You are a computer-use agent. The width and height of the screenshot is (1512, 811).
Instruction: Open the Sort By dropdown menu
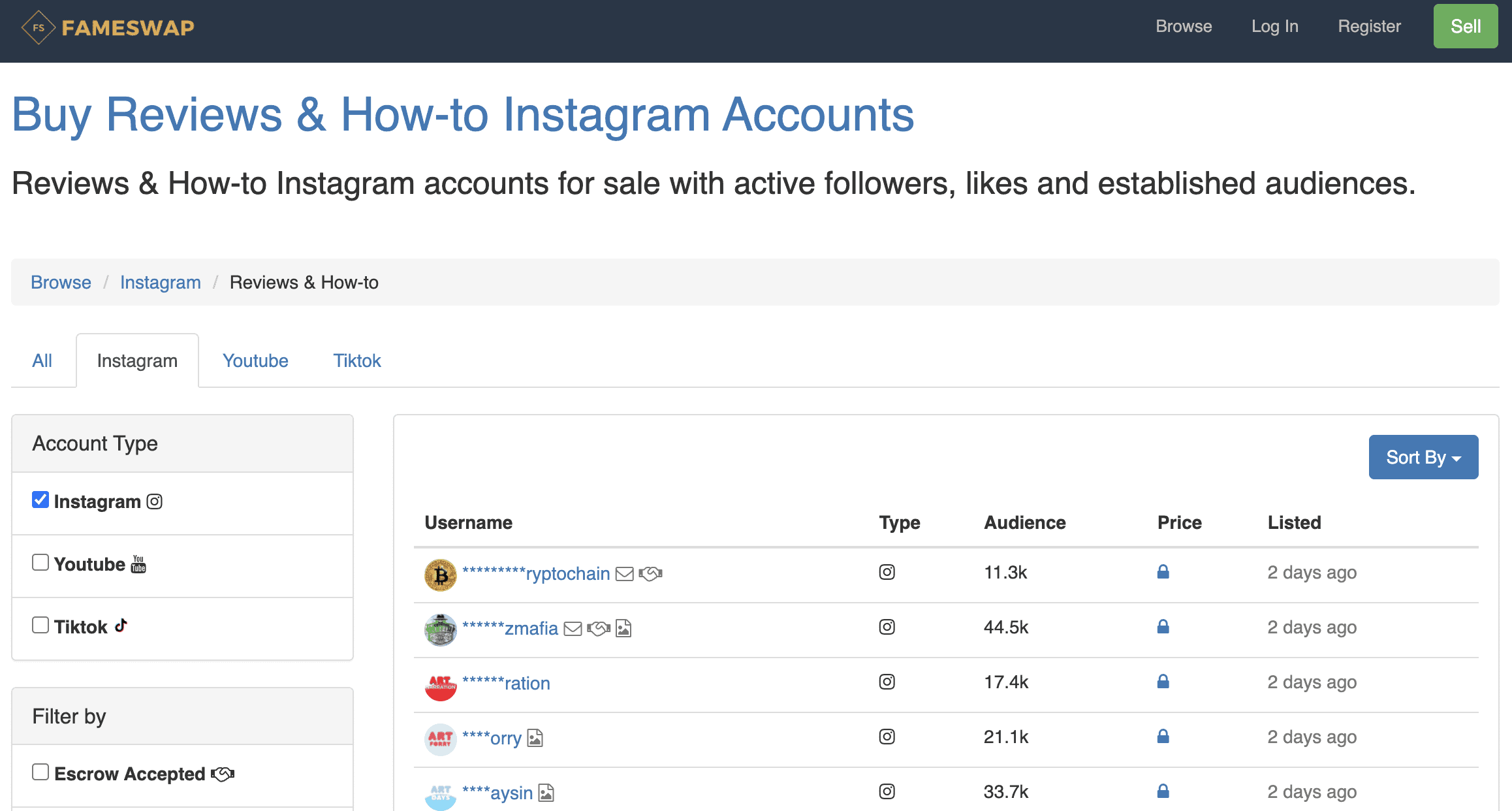pos(1422,457)
